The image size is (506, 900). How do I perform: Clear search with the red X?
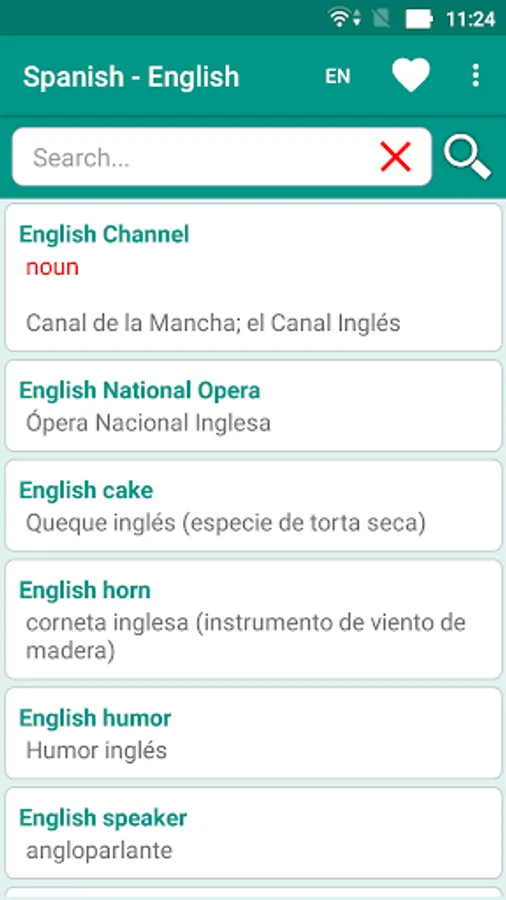click(x=395, y=157)
